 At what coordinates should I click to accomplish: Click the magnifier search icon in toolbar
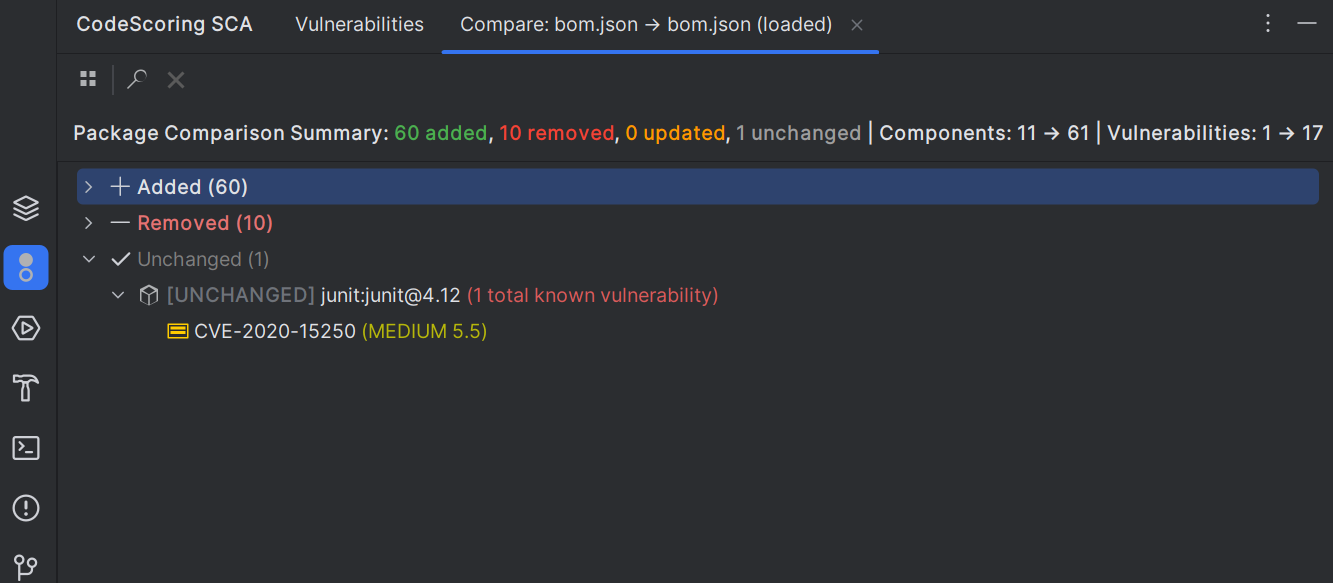click(137, 79)
